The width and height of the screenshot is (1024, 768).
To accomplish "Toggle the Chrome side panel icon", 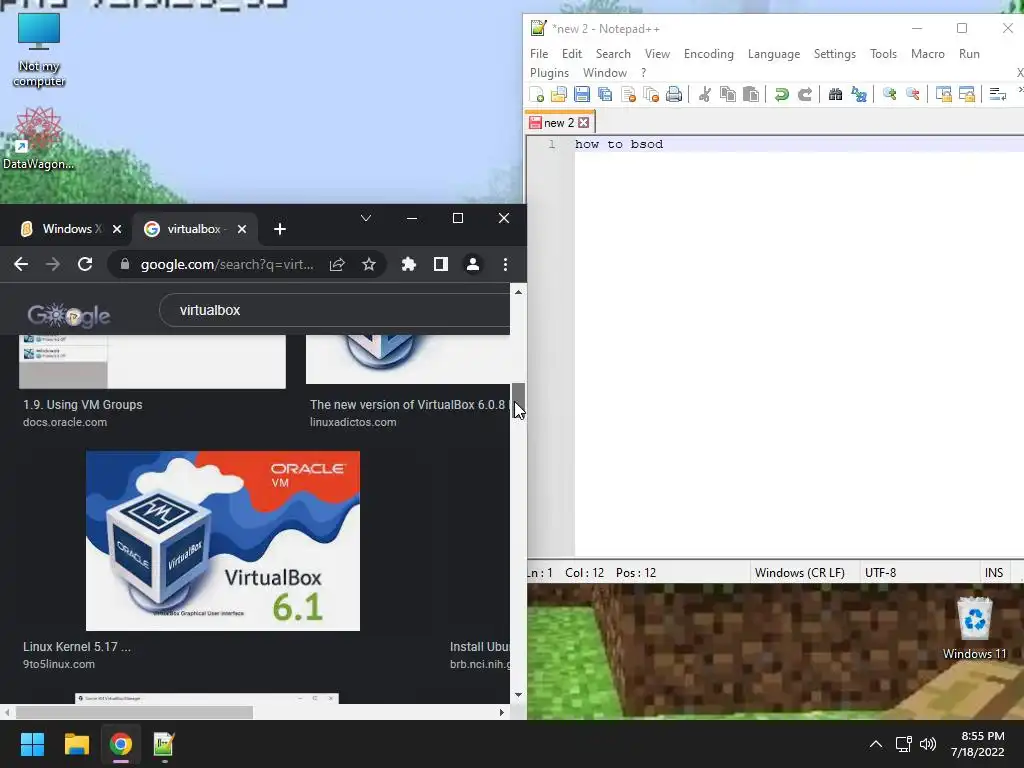I will 441,264.
